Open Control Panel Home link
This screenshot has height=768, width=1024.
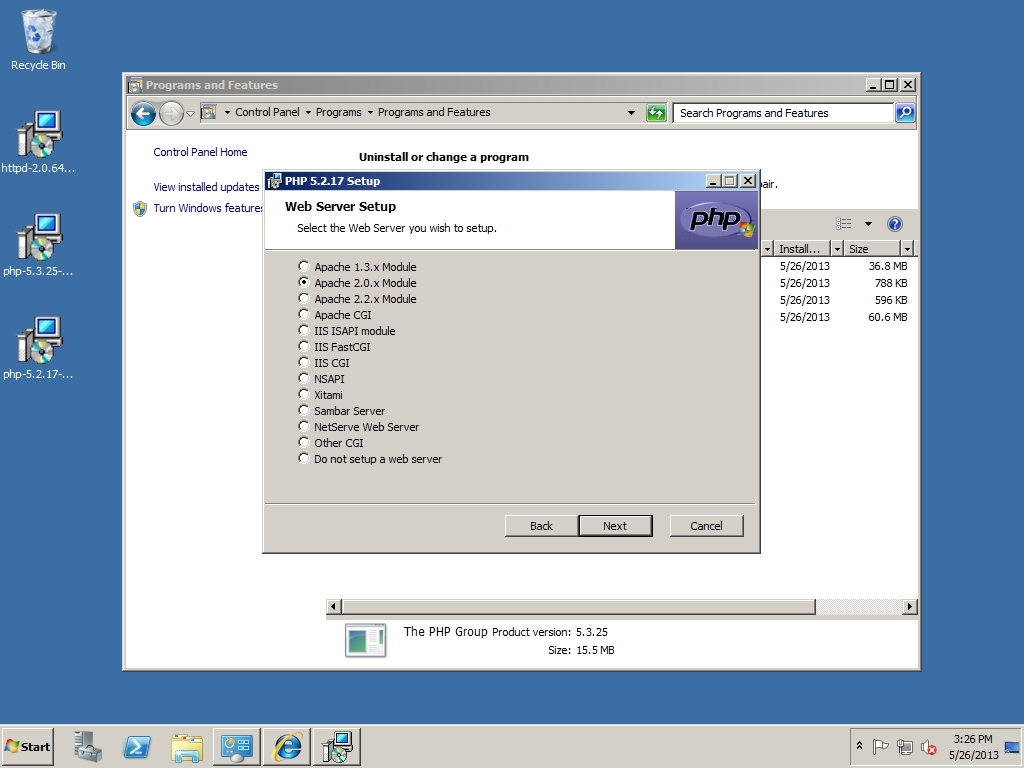(200, 152)
